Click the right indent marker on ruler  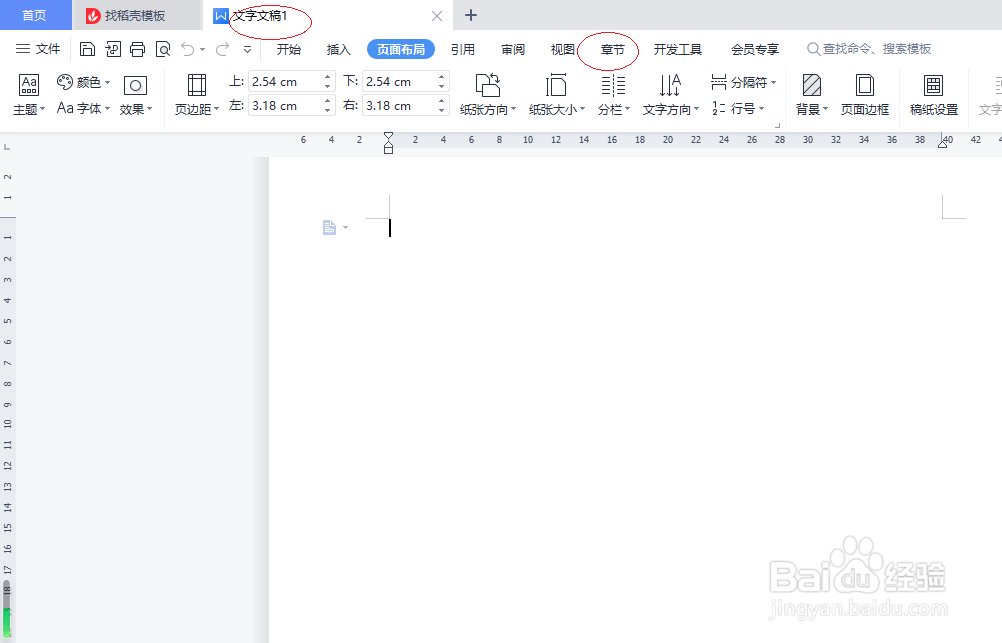coord(943,143)
